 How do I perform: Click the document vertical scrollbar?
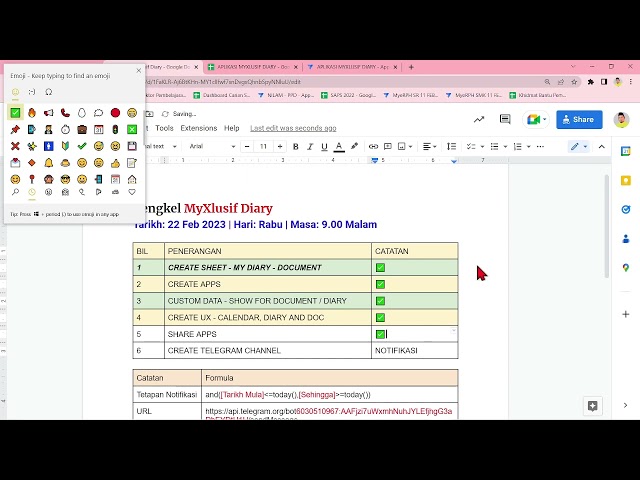pyautogui.click(x=607, y=227)
